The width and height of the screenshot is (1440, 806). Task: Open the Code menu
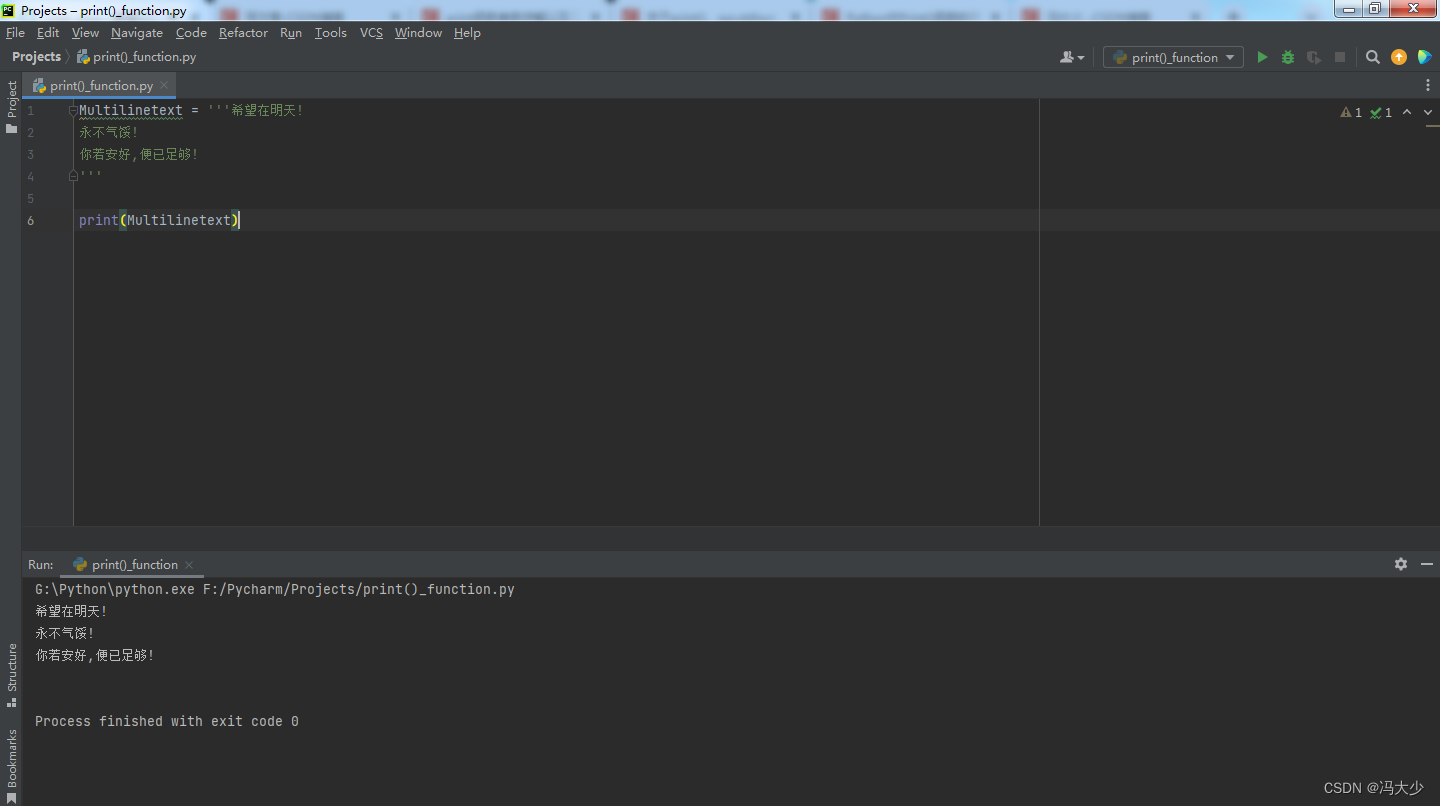tap(191, 33)
